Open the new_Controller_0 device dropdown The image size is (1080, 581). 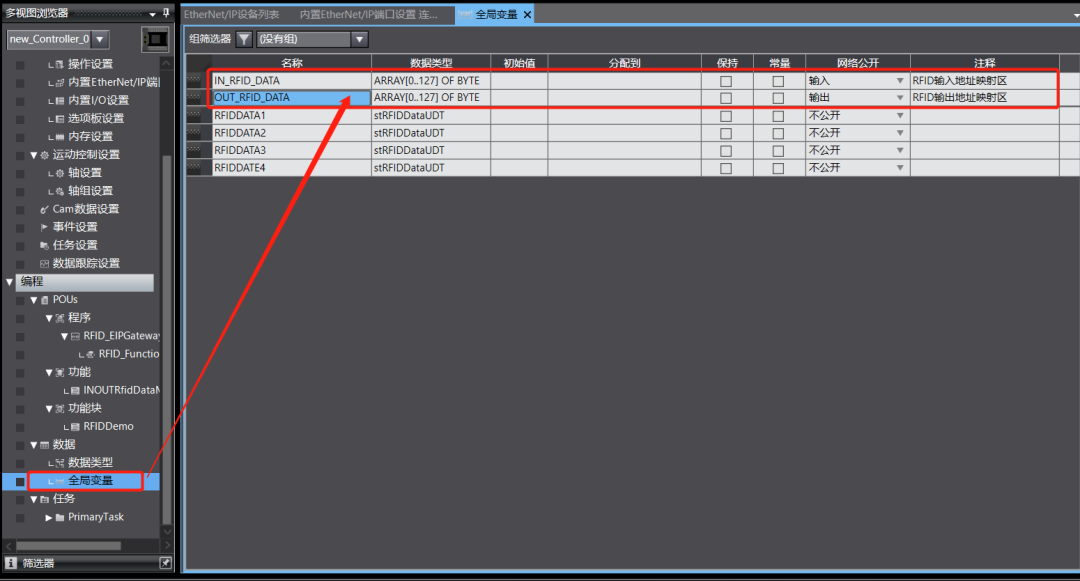[x=100, y=39]
